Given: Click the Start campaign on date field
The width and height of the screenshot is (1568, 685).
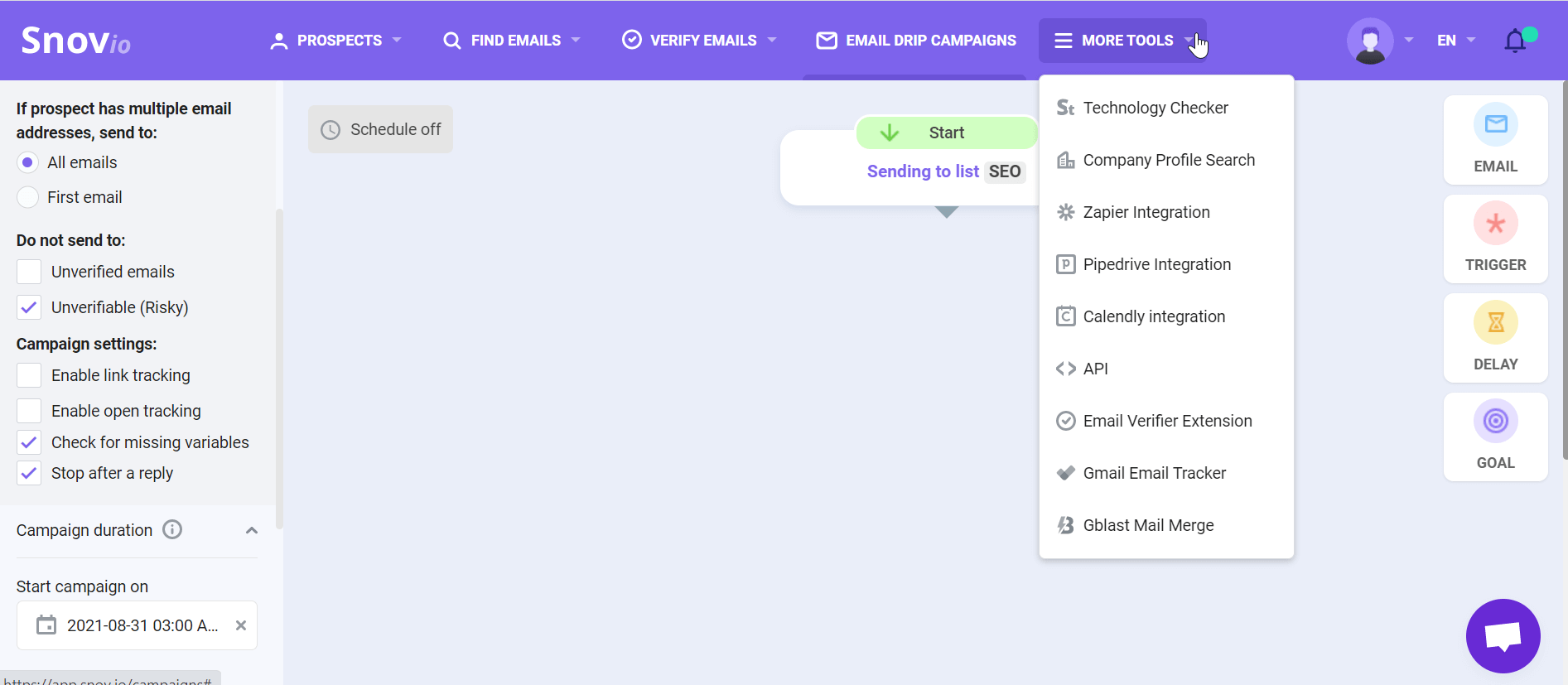Looking at the screenshot, I should [x=137, y=625].
